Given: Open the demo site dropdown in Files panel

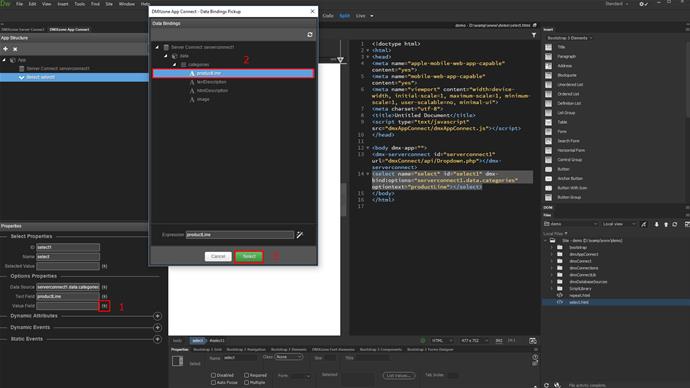Looking at the screenshot, I should [x=571, y=224].
